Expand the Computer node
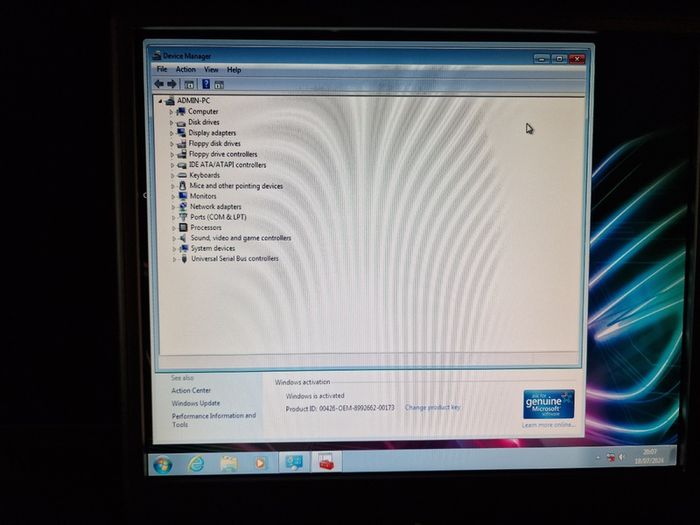This screenshot has height=525, width=700. (171, 112)
